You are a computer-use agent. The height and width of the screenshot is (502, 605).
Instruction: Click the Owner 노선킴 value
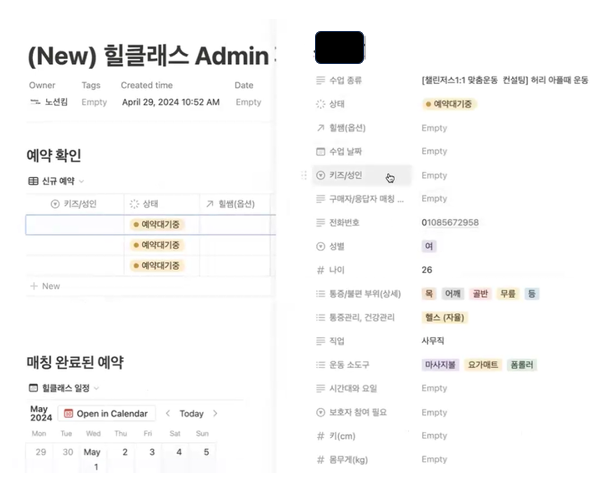[49, 102]
